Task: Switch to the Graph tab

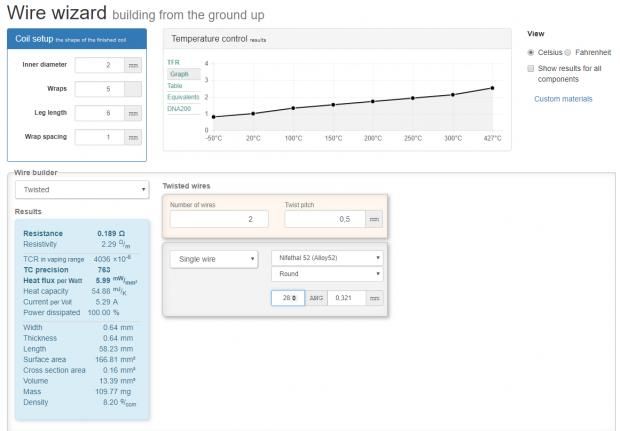Action: 184,74
